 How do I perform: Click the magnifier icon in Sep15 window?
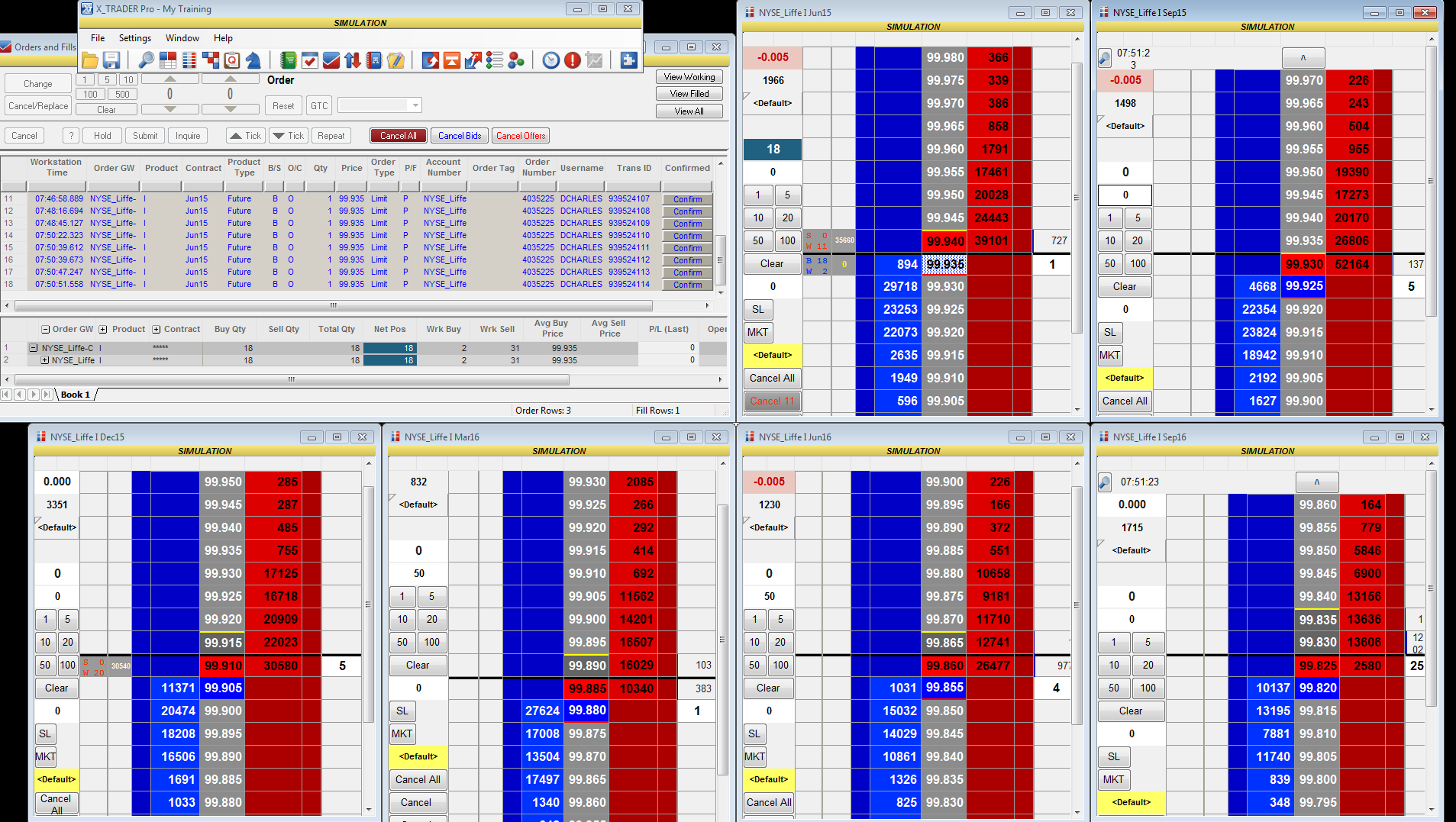(1104, 57)
